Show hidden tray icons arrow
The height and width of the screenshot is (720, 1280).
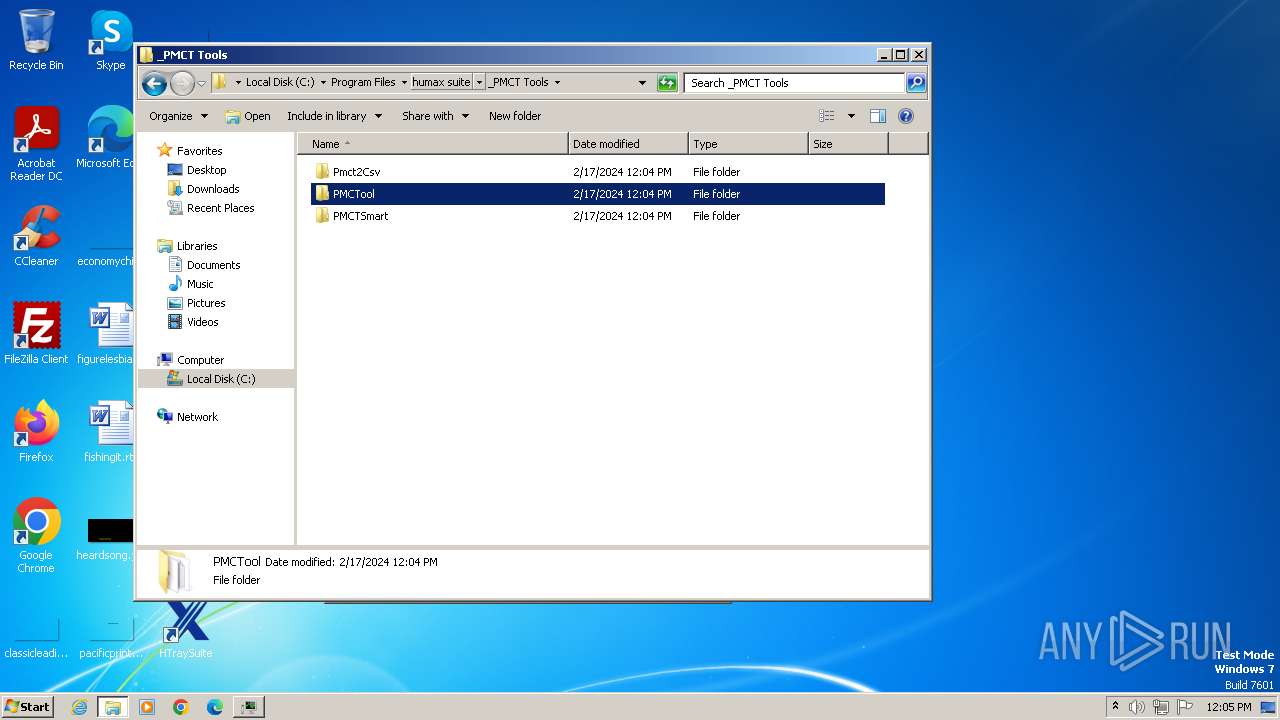coord(1115,707)
